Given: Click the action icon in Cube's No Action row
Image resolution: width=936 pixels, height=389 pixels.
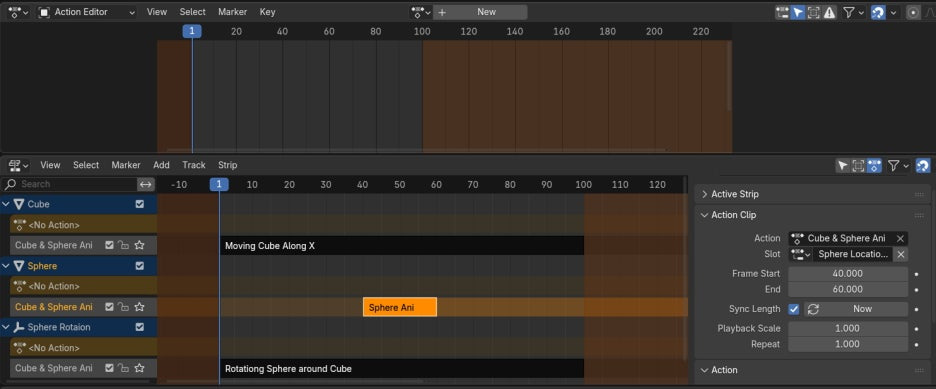Looking at the screenshot, I should [19, 225].
